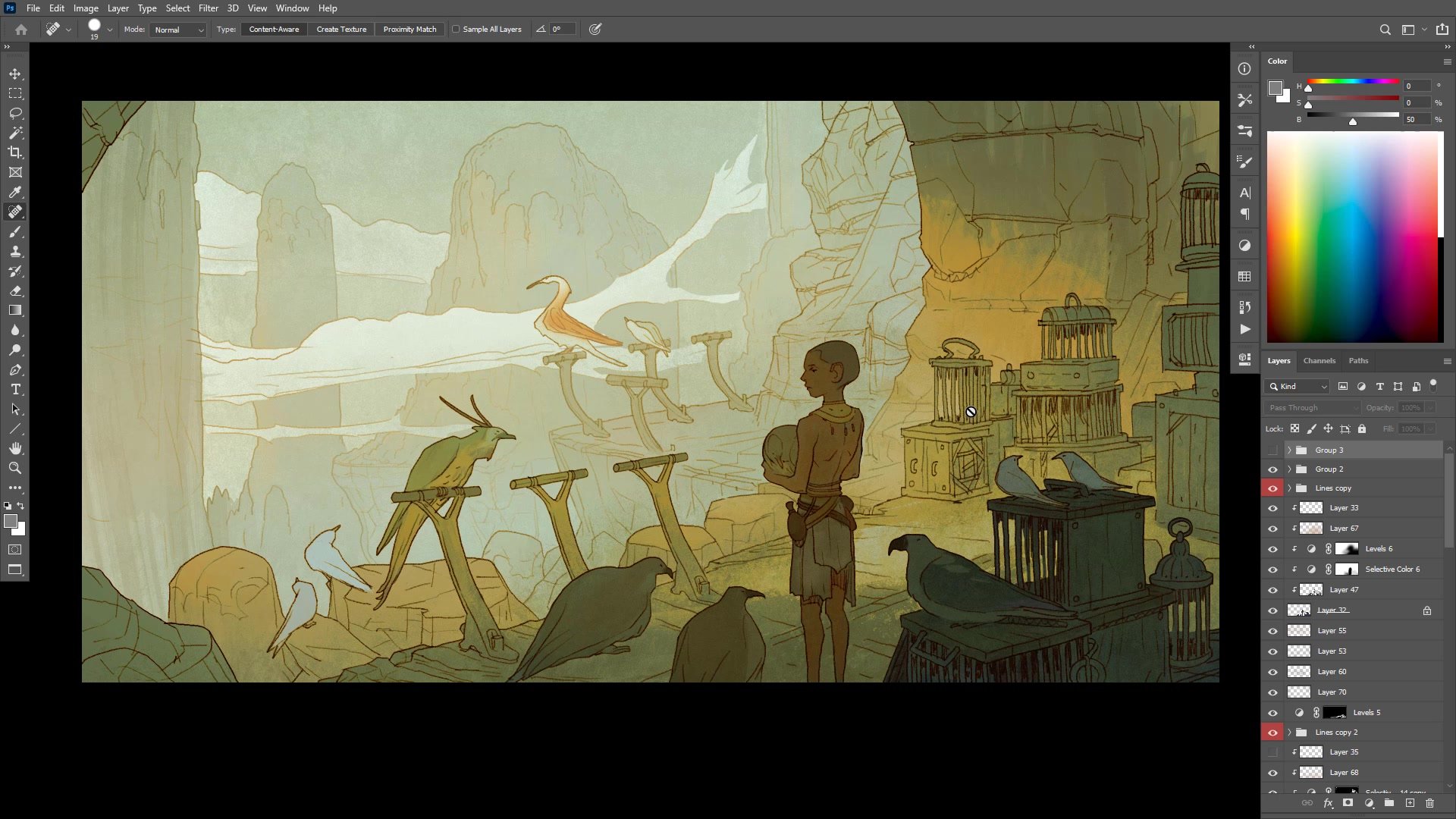Open the Filter menu
Image resolution: width=1456 pixels, height=819 pixels.
tap(209, 8)
